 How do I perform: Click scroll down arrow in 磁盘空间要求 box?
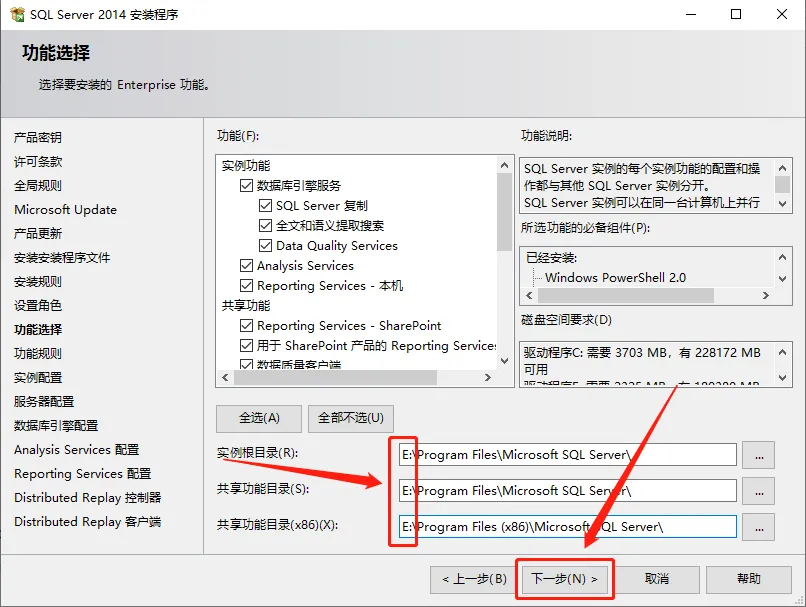(x=782, y=378)
